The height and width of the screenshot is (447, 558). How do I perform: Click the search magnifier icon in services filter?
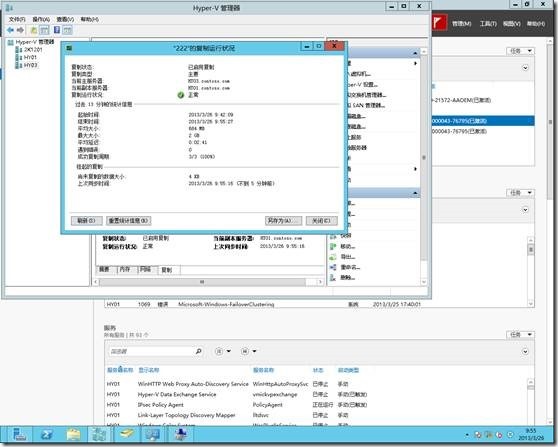(199, 351)
